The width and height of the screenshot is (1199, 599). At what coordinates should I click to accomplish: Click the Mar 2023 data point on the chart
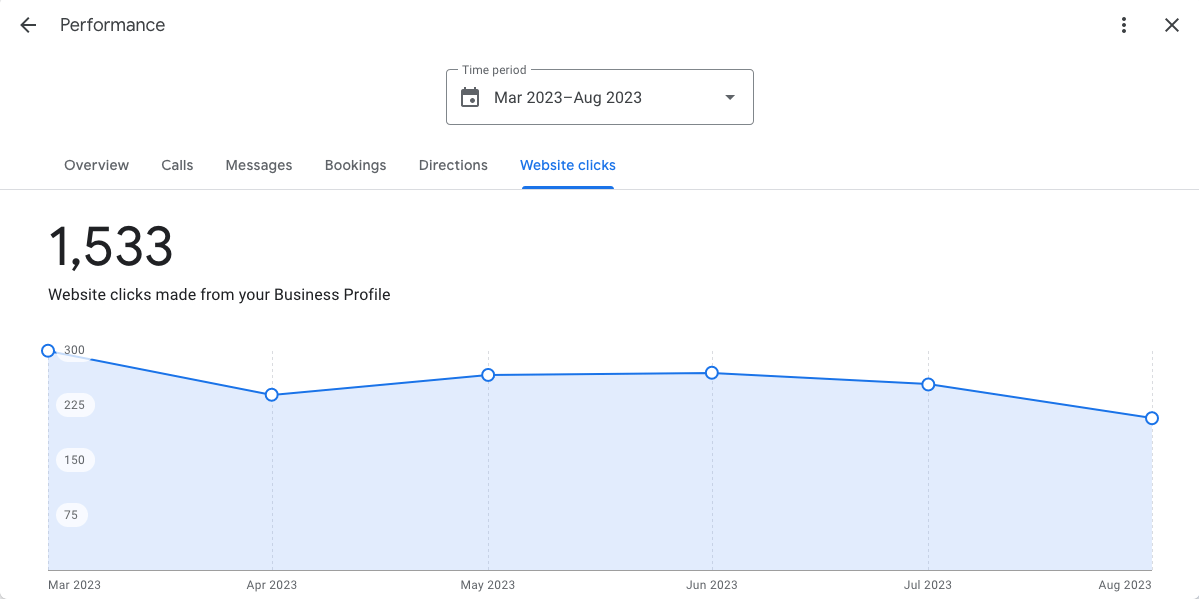pyautogui.click(x=48, y=350)
